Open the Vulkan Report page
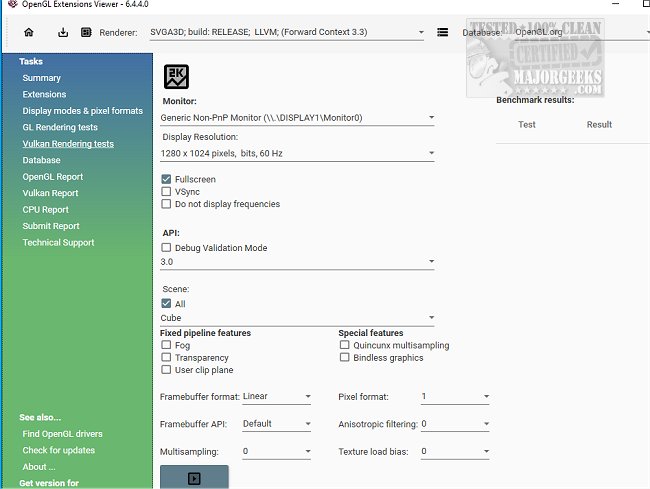 tap(50, 193)
